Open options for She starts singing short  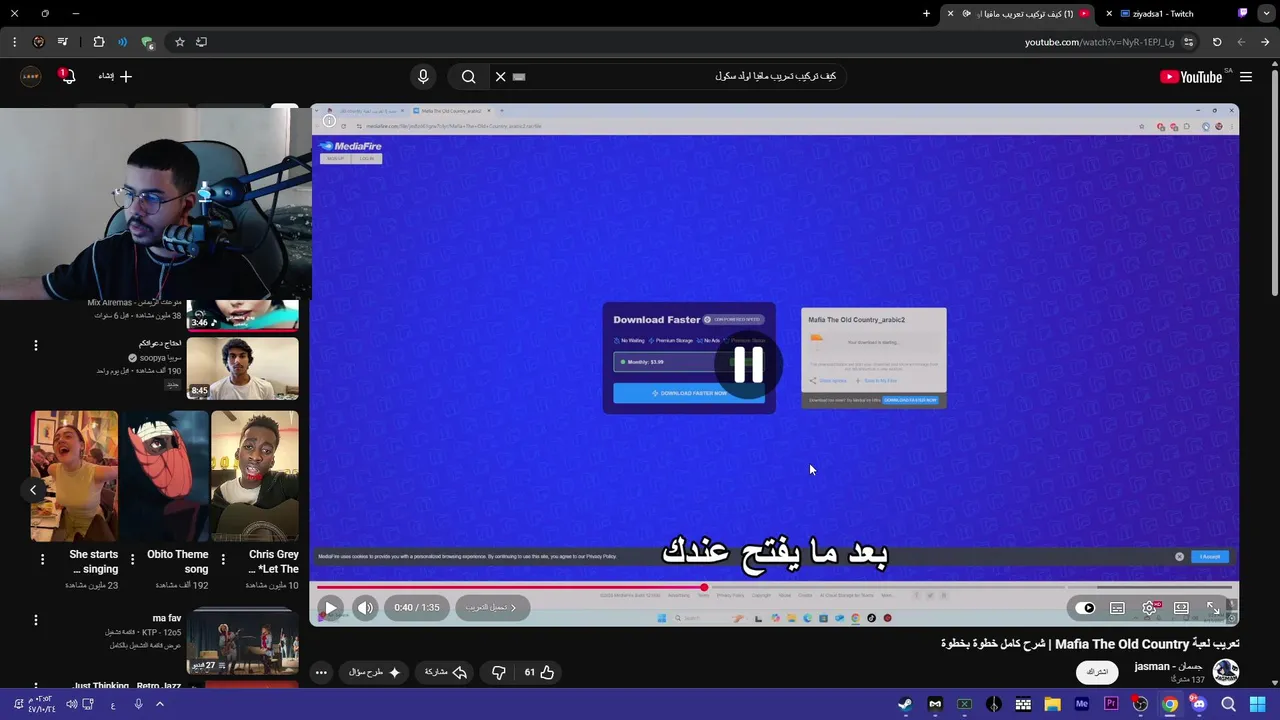click(42, 560)
